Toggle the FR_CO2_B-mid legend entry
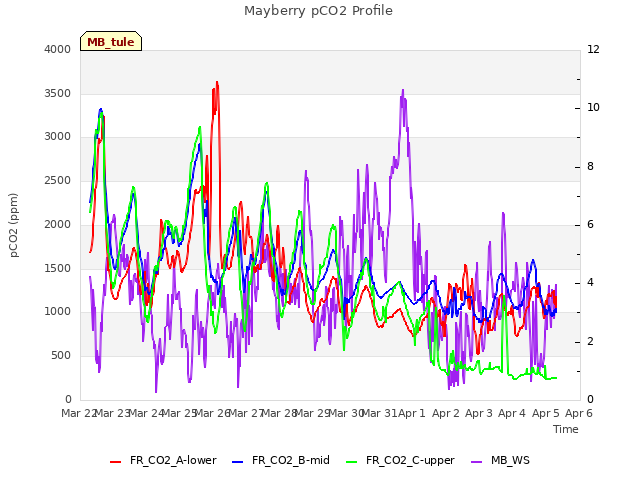Screen dimensions: 640x480 [x=281, y=460]
